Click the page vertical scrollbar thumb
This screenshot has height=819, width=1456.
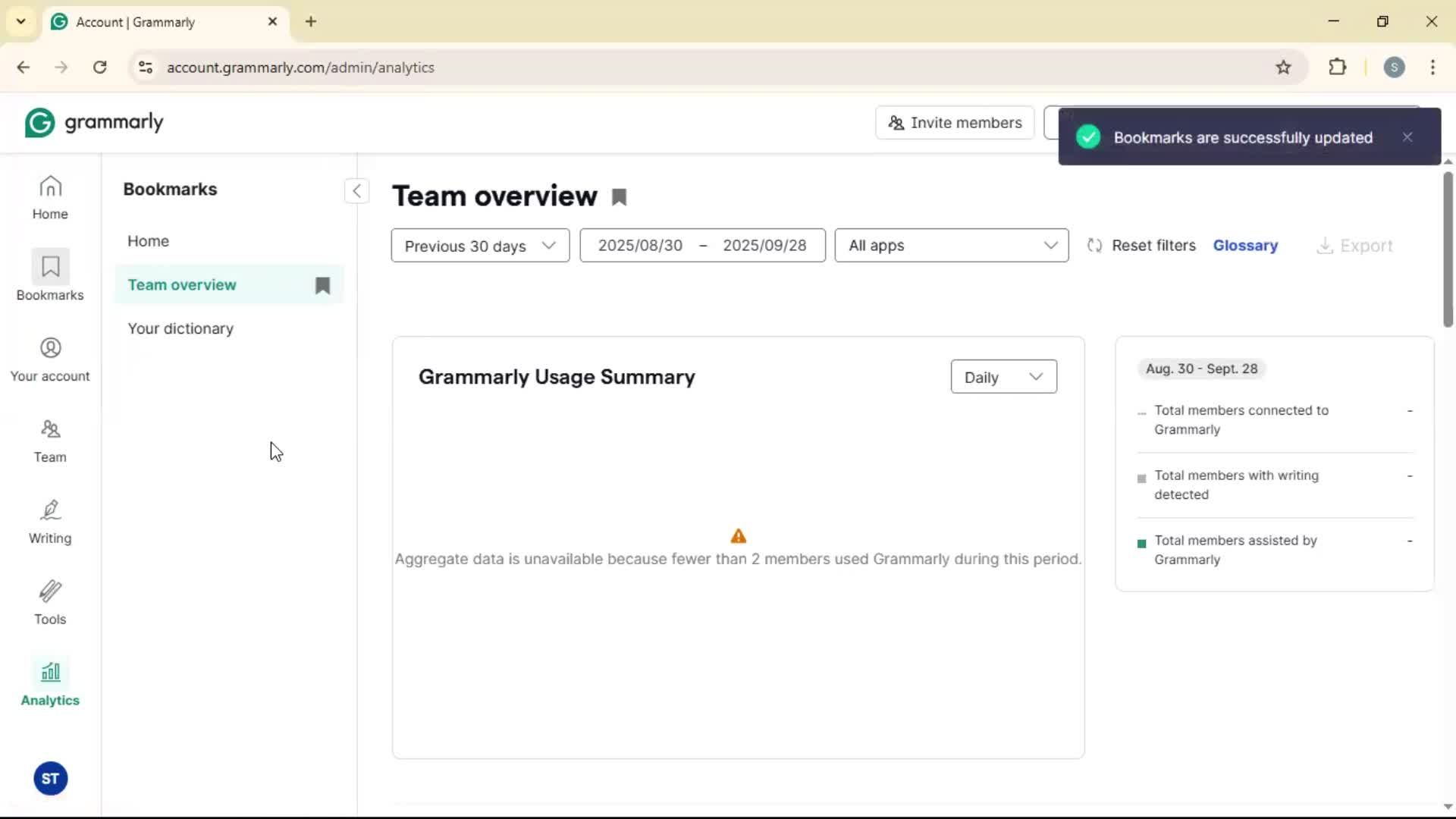(1448, 250)
